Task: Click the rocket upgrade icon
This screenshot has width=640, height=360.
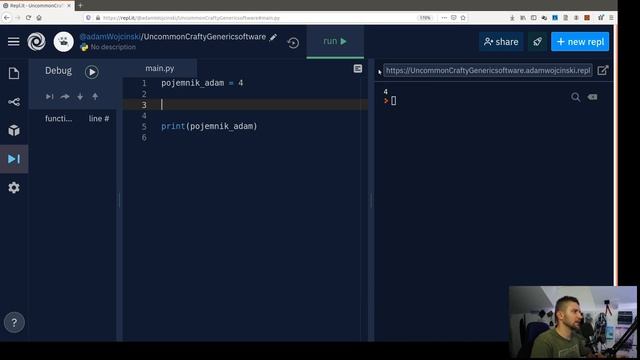Action: 537,42
